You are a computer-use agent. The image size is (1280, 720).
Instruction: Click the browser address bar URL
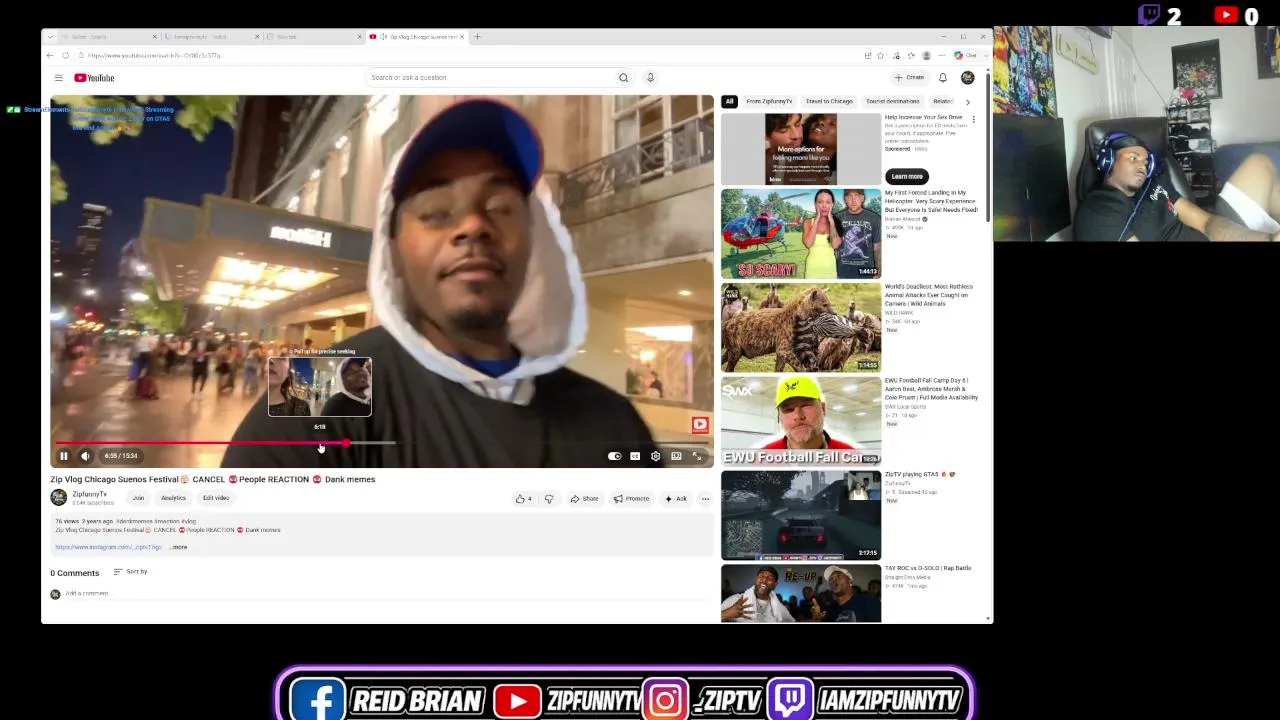[154, 55]
